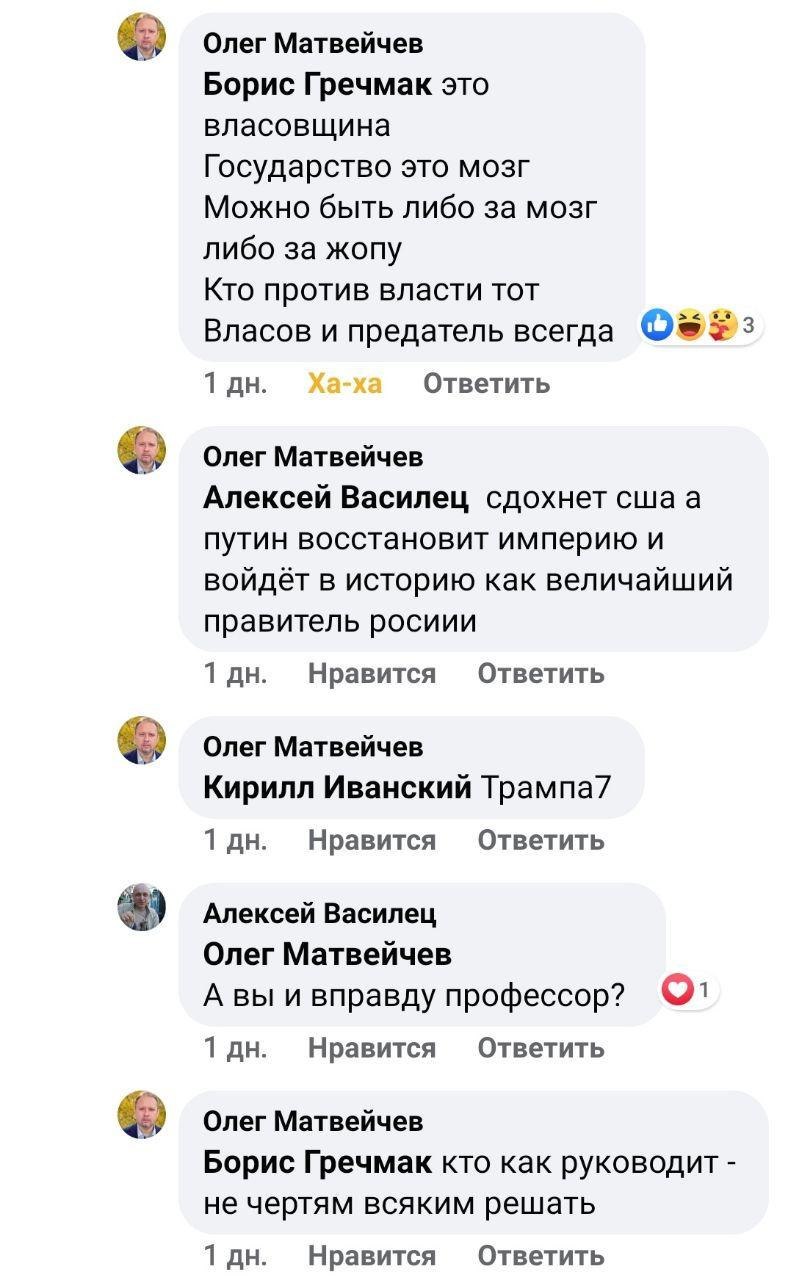Toggle the Ха-ха reaction under the власовщина comment
This screenshot has width=793, height=1280.
pyautogui.click(x=345, y=383)
